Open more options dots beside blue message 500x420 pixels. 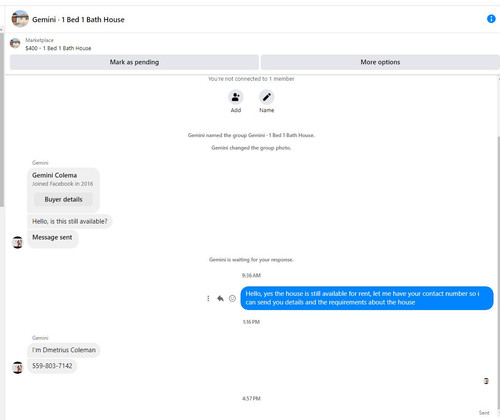tap(208, 298)
